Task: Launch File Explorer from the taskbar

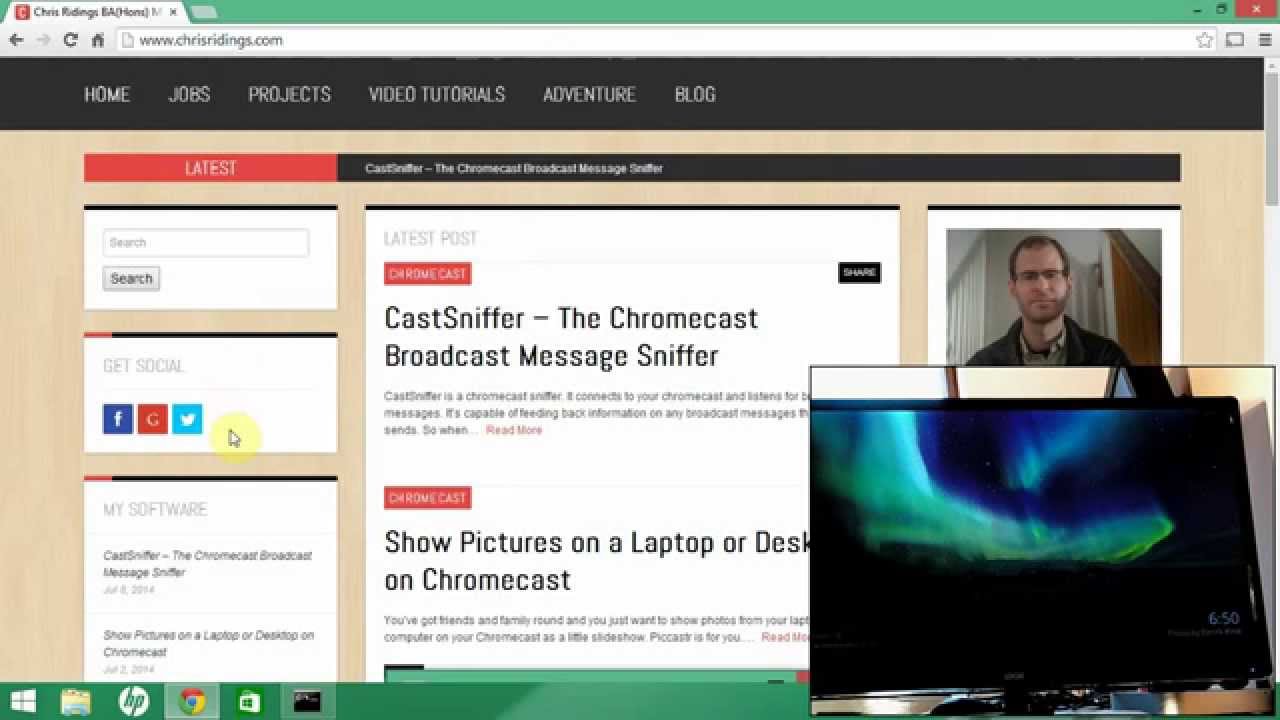Action: click(76, 702)
